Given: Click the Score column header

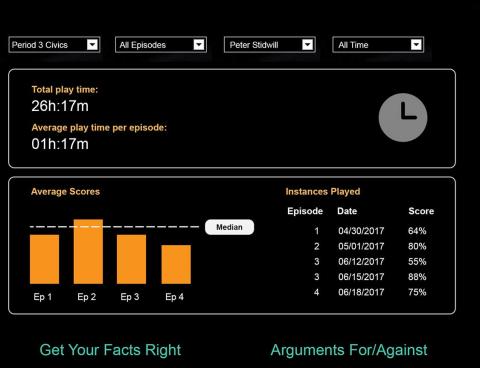Looking at the screenshot, I should [421, 211].
